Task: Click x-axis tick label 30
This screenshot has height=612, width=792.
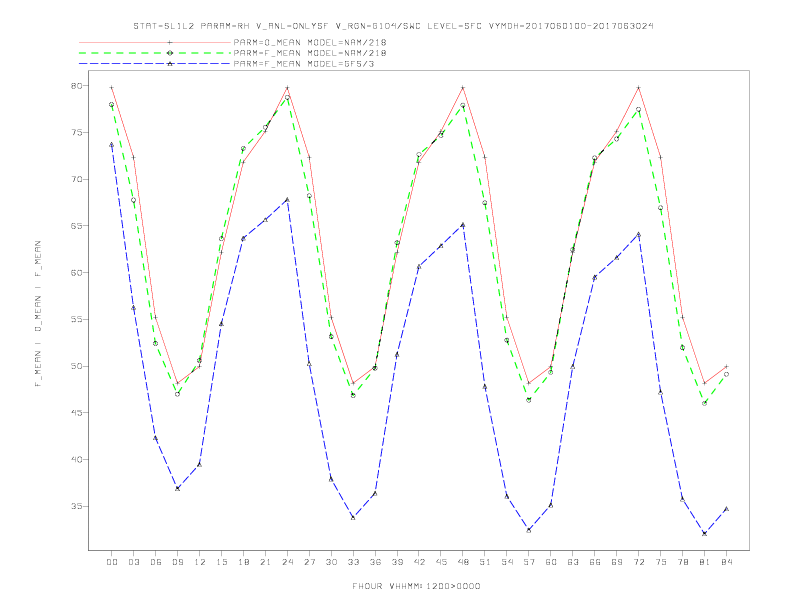Action: (331, 562)
